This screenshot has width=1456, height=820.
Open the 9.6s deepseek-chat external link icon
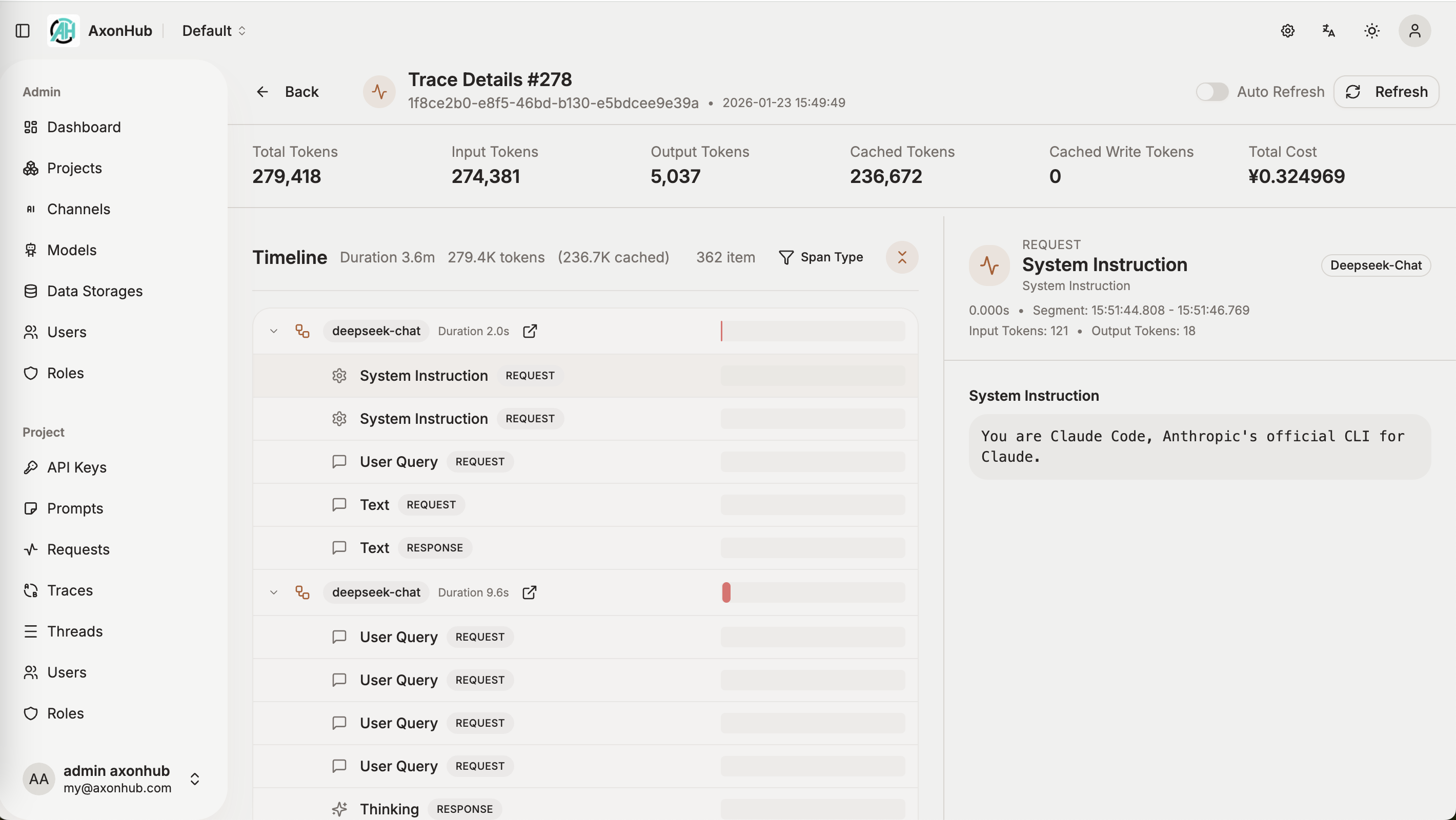tap(529, 592)
